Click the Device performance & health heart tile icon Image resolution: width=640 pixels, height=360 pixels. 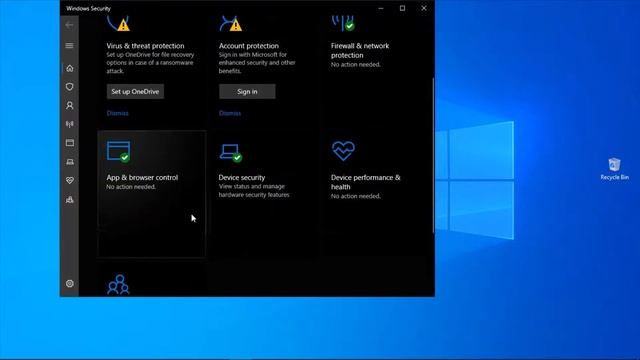(x=343, y=151)
